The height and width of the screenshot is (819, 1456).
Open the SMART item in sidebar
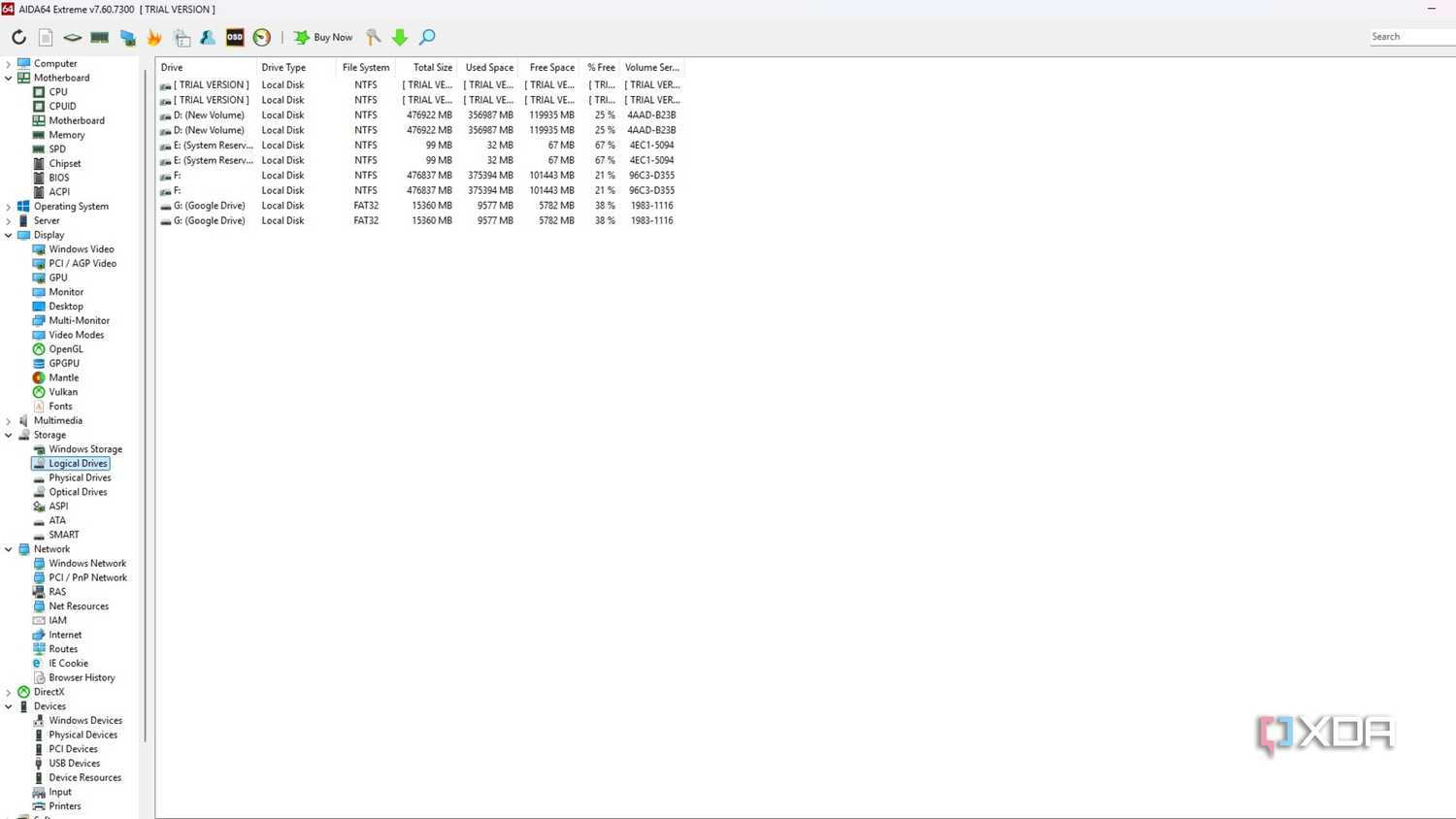(64, 535)
